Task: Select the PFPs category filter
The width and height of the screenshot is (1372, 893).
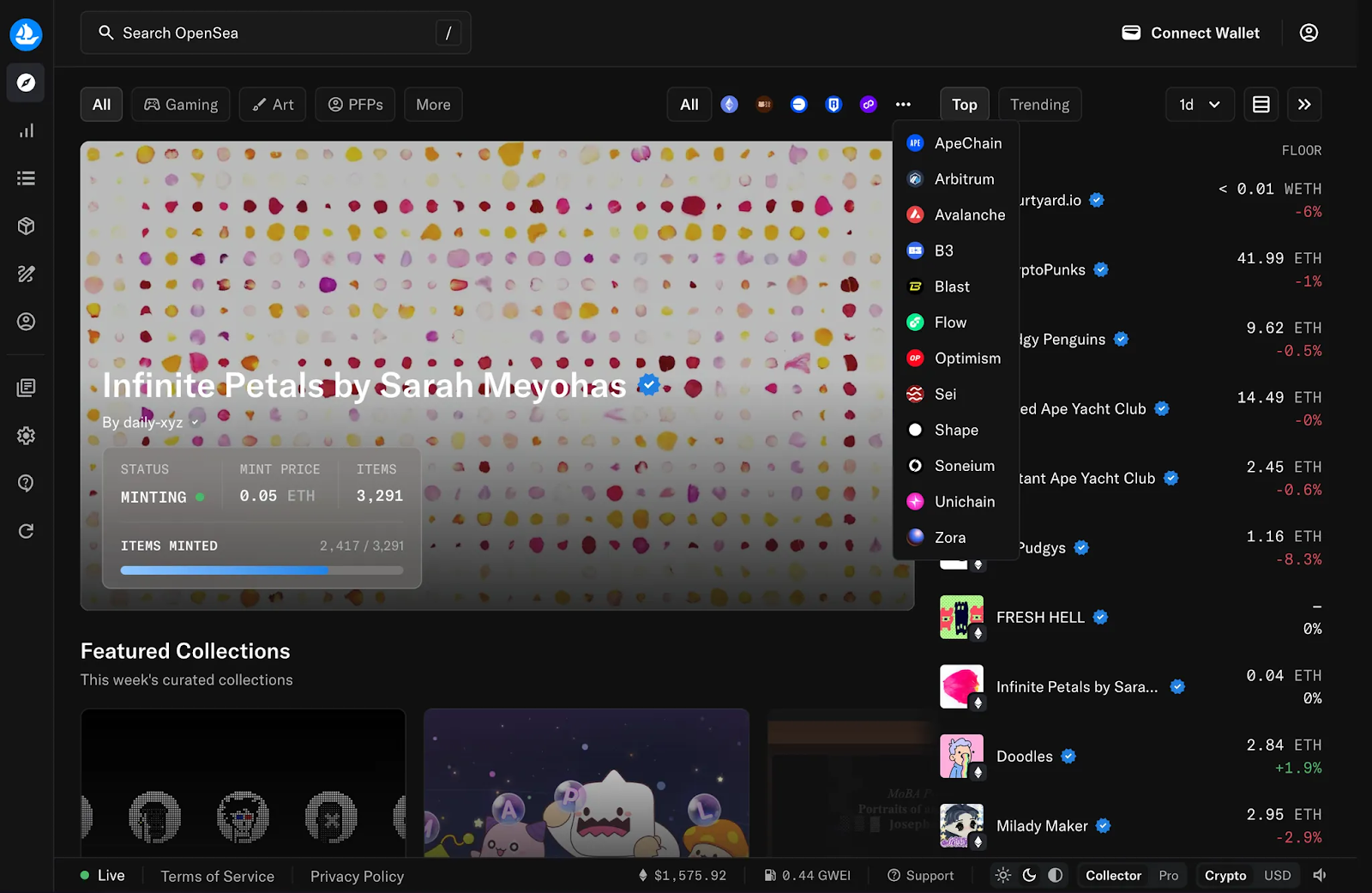Action: tap(355, 105)
